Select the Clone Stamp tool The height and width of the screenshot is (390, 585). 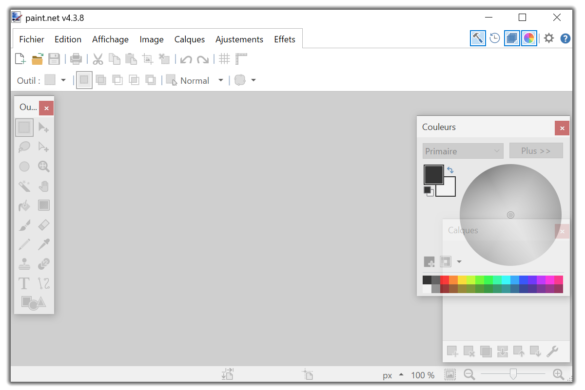24,264
